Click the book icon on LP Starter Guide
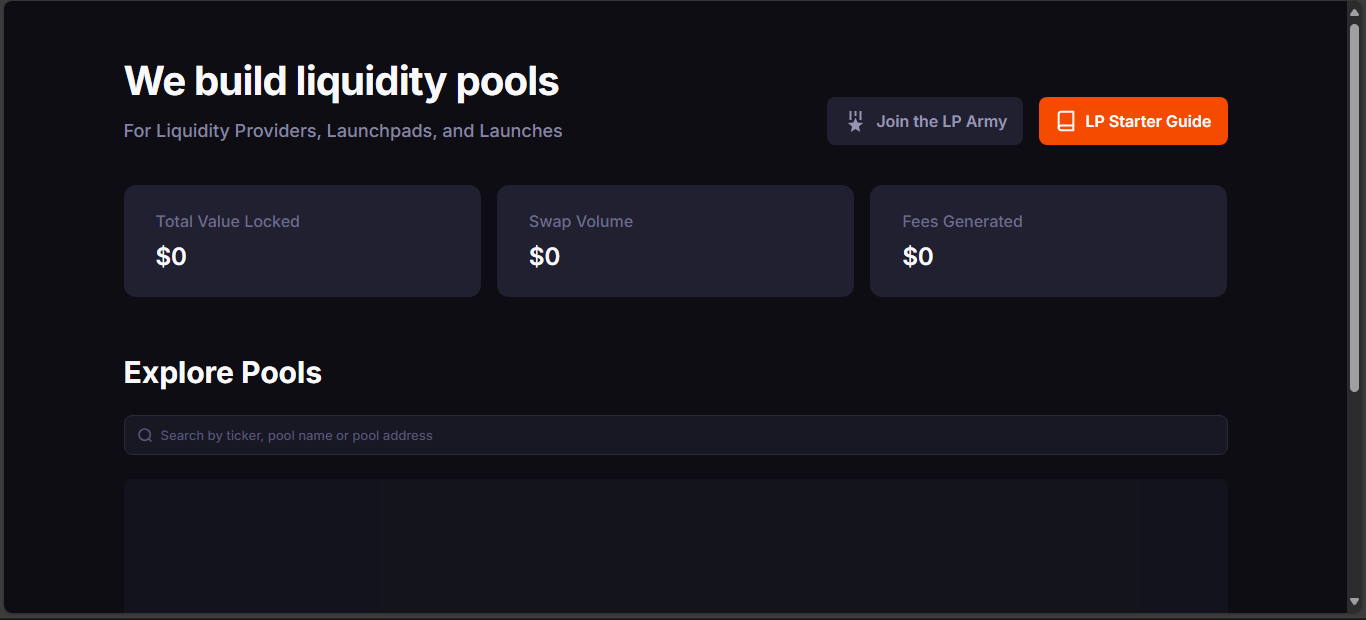 click(x=1066, y=122)
